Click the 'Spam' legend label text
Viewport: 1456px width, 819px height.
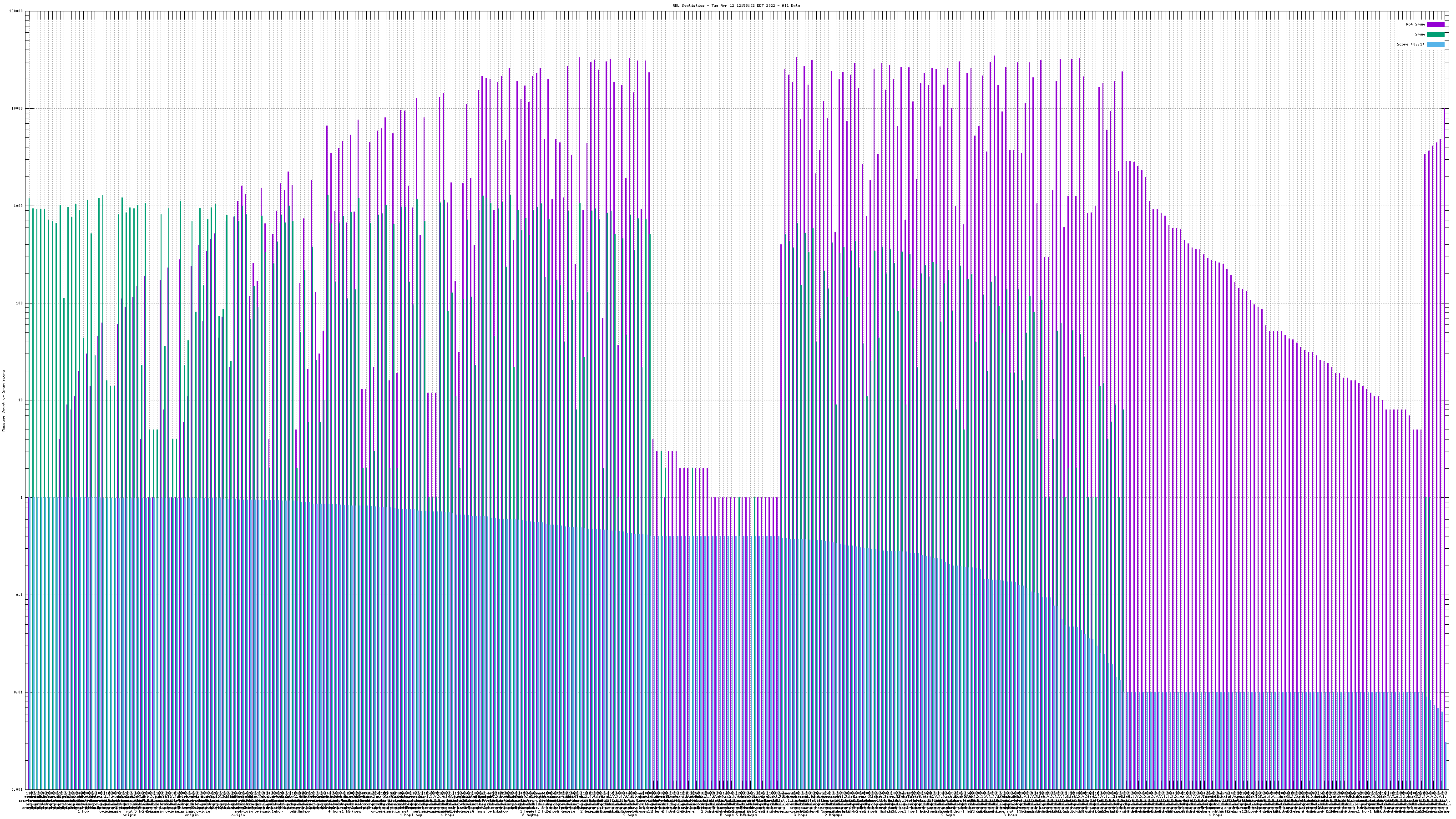click(x=1420, y=35)
